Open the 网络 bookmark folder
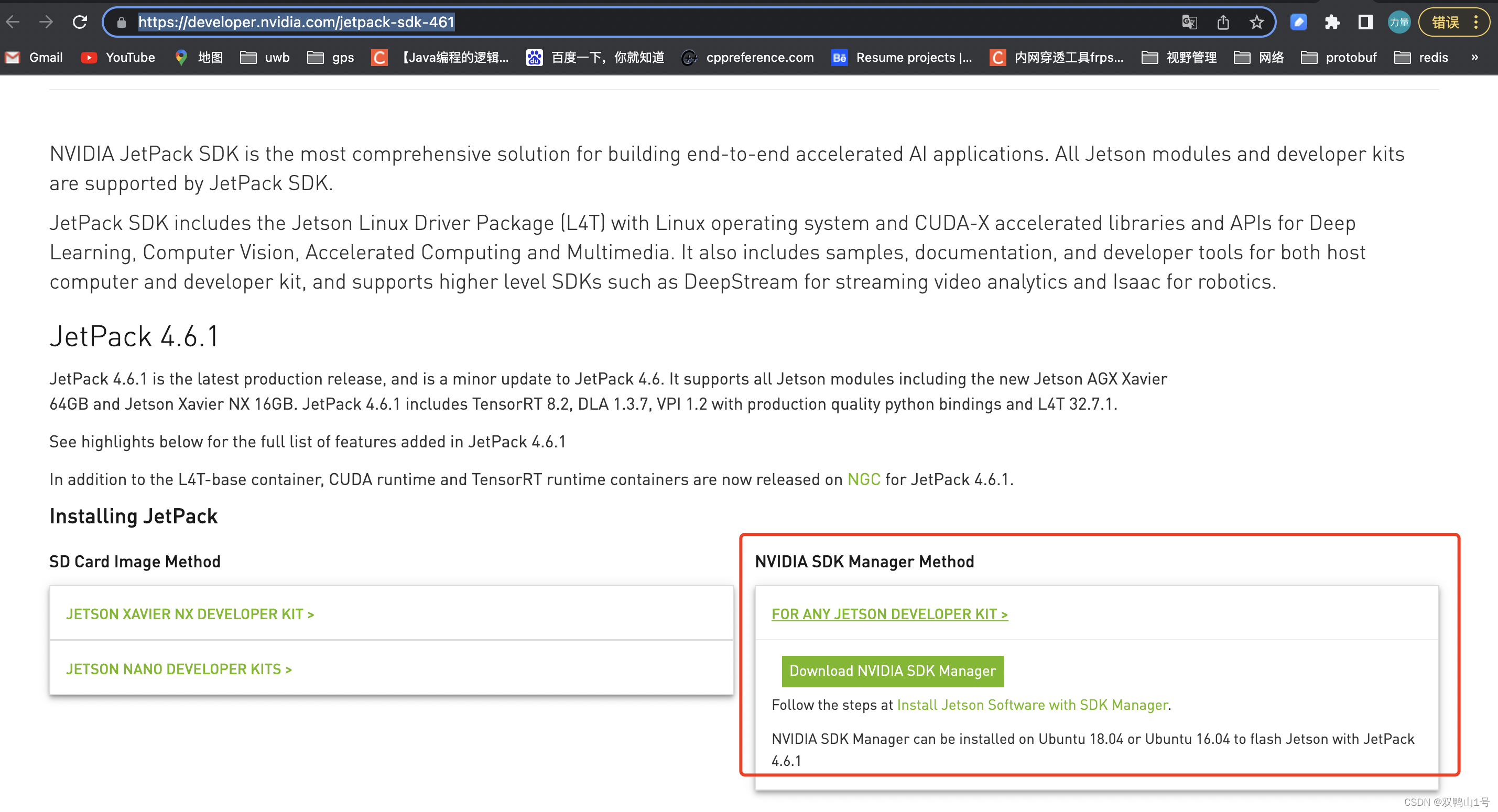 pos(1259,57)
